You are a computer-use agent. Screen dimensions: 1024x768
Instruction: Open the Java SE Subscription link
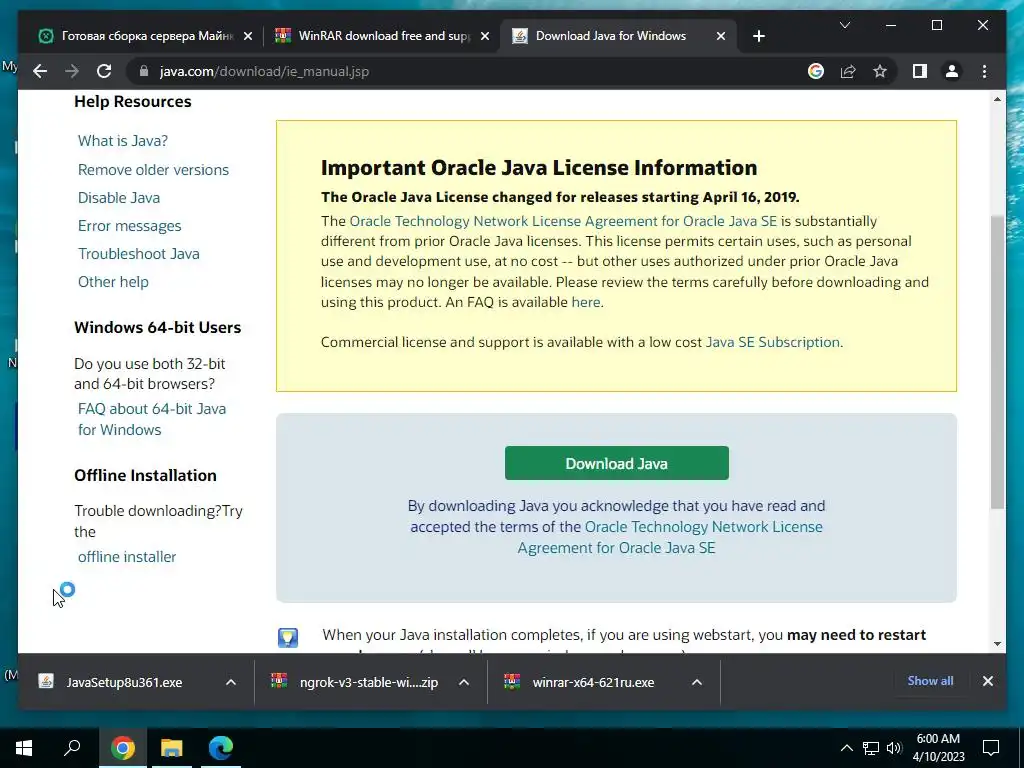773,342
